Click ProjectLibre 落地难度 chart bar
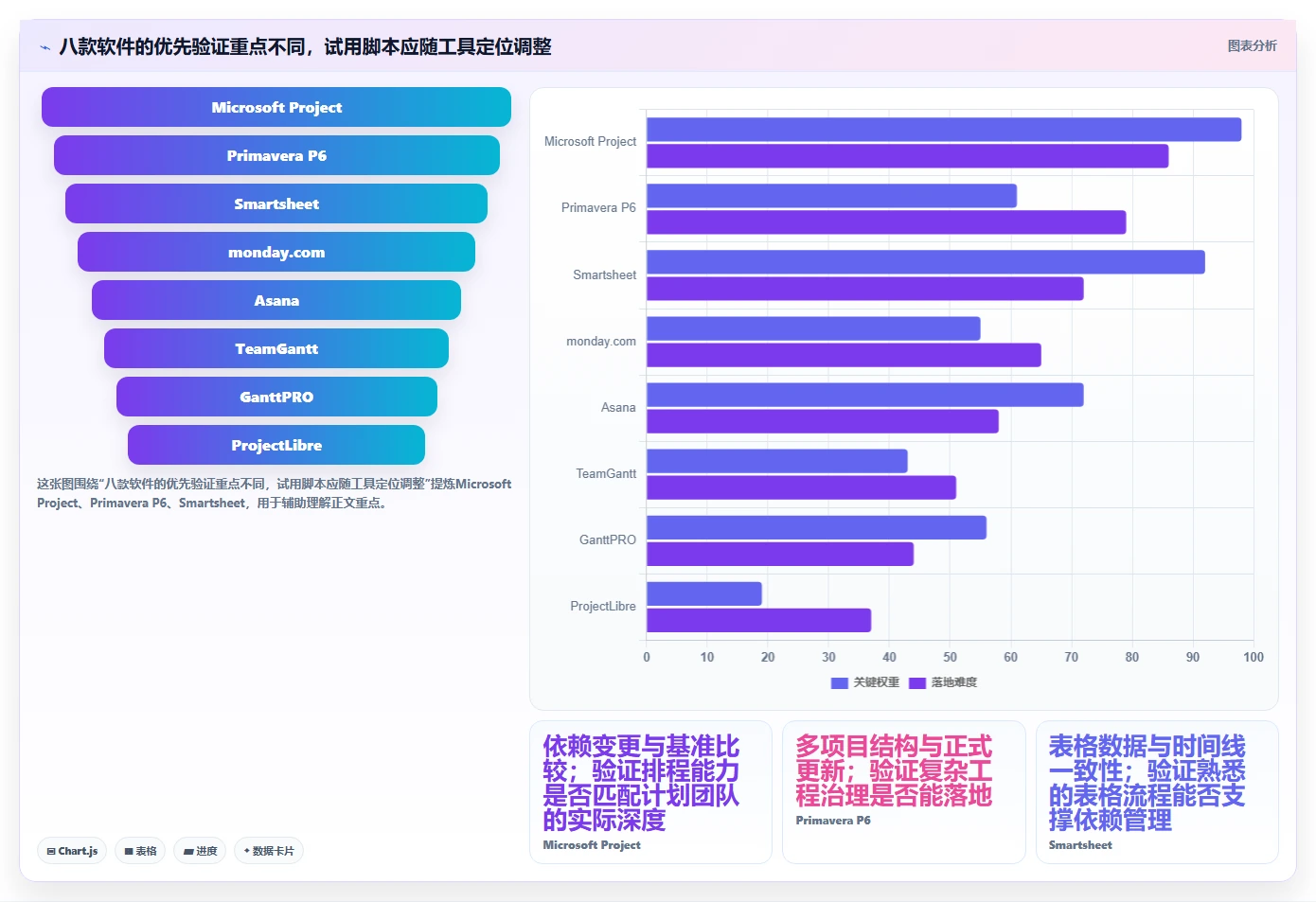Image resolution: width=1316 pixels, height=902 pixels. pyautogui.click(x=758, y=620)
